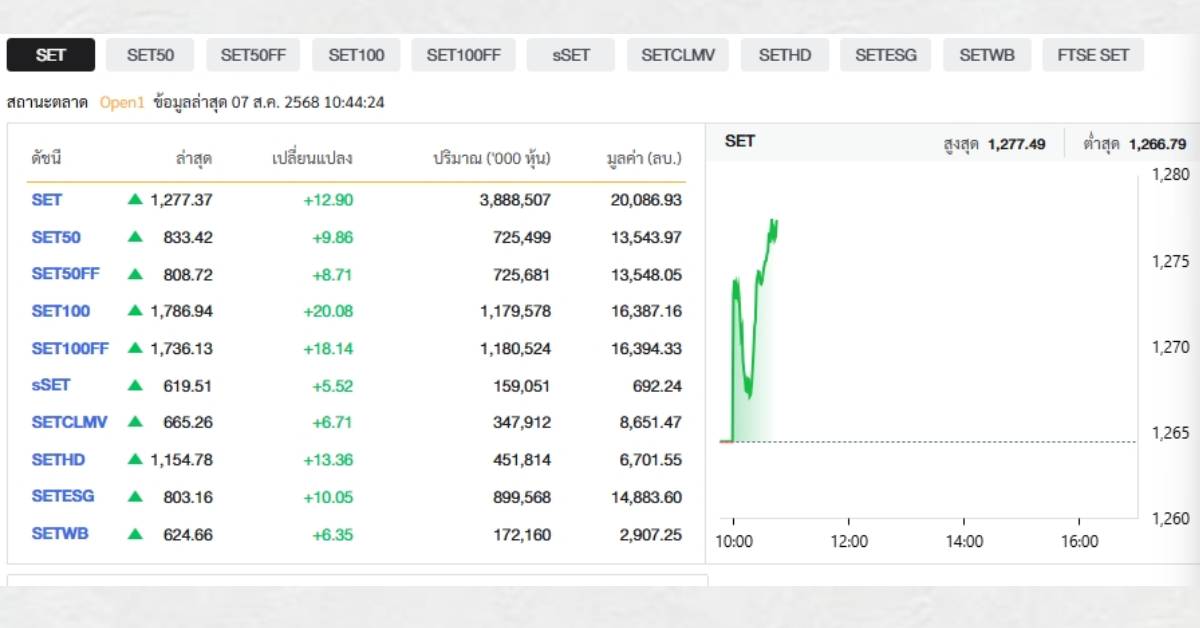This screenshot has height=628, width=1200.
Task: Choose the sSET tab
Action: (570, 55)
